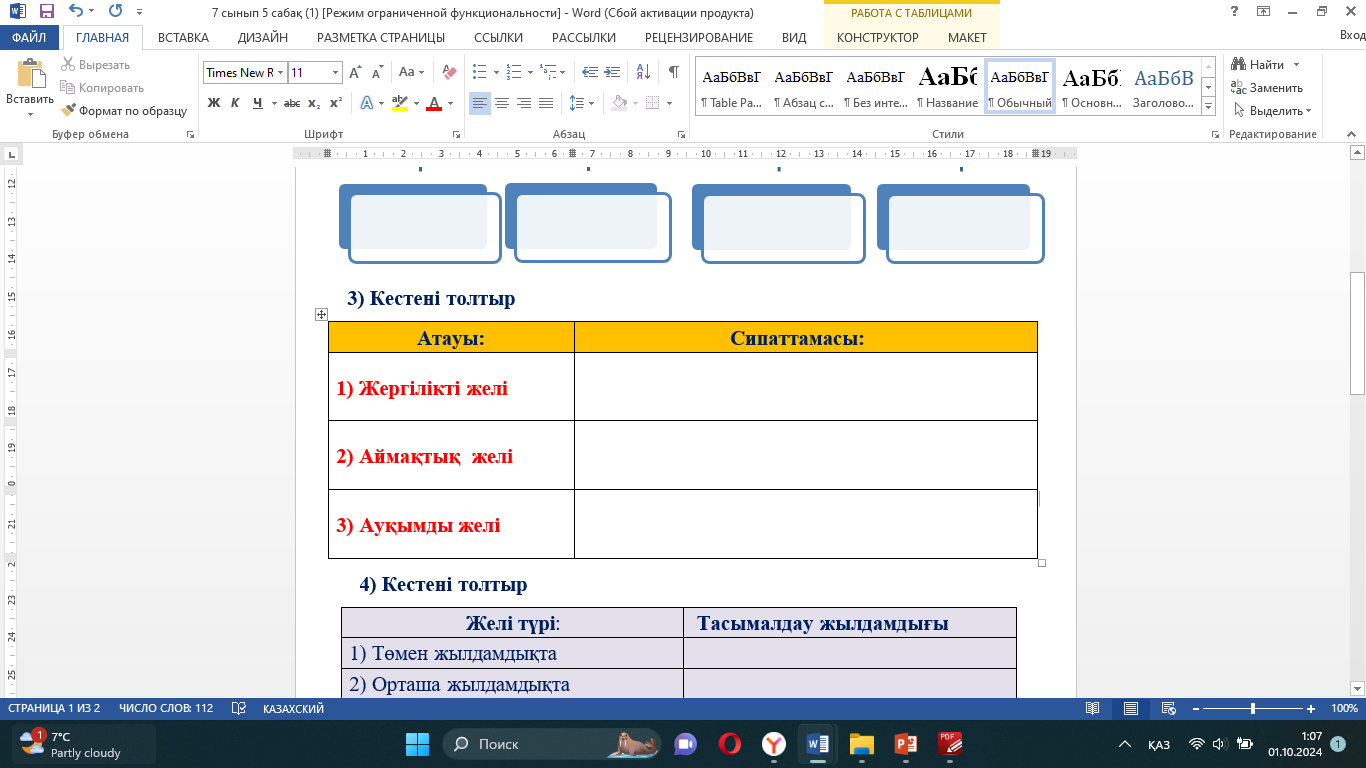Open the font size dropdown showing 11
This screenshot has height=768, width=1366.
pyautogui.click(x=335, y=73)
